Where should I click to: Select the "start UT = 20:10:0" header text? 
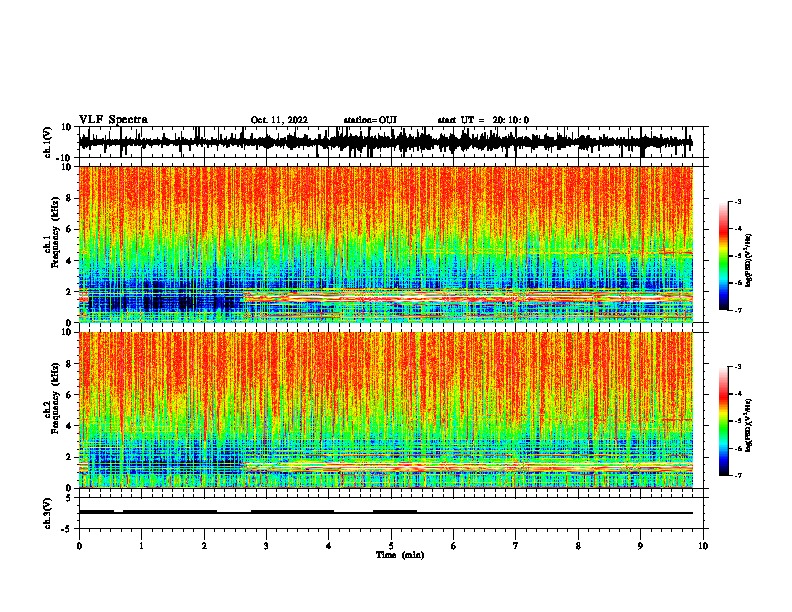click(x=483, y=120)
